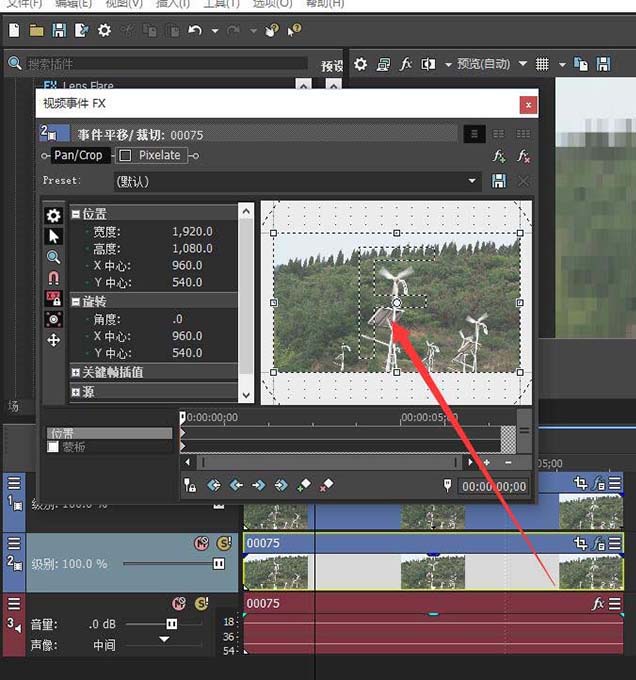
Task: Select the move freely cross-arrow tool
Action: (54, 340)
